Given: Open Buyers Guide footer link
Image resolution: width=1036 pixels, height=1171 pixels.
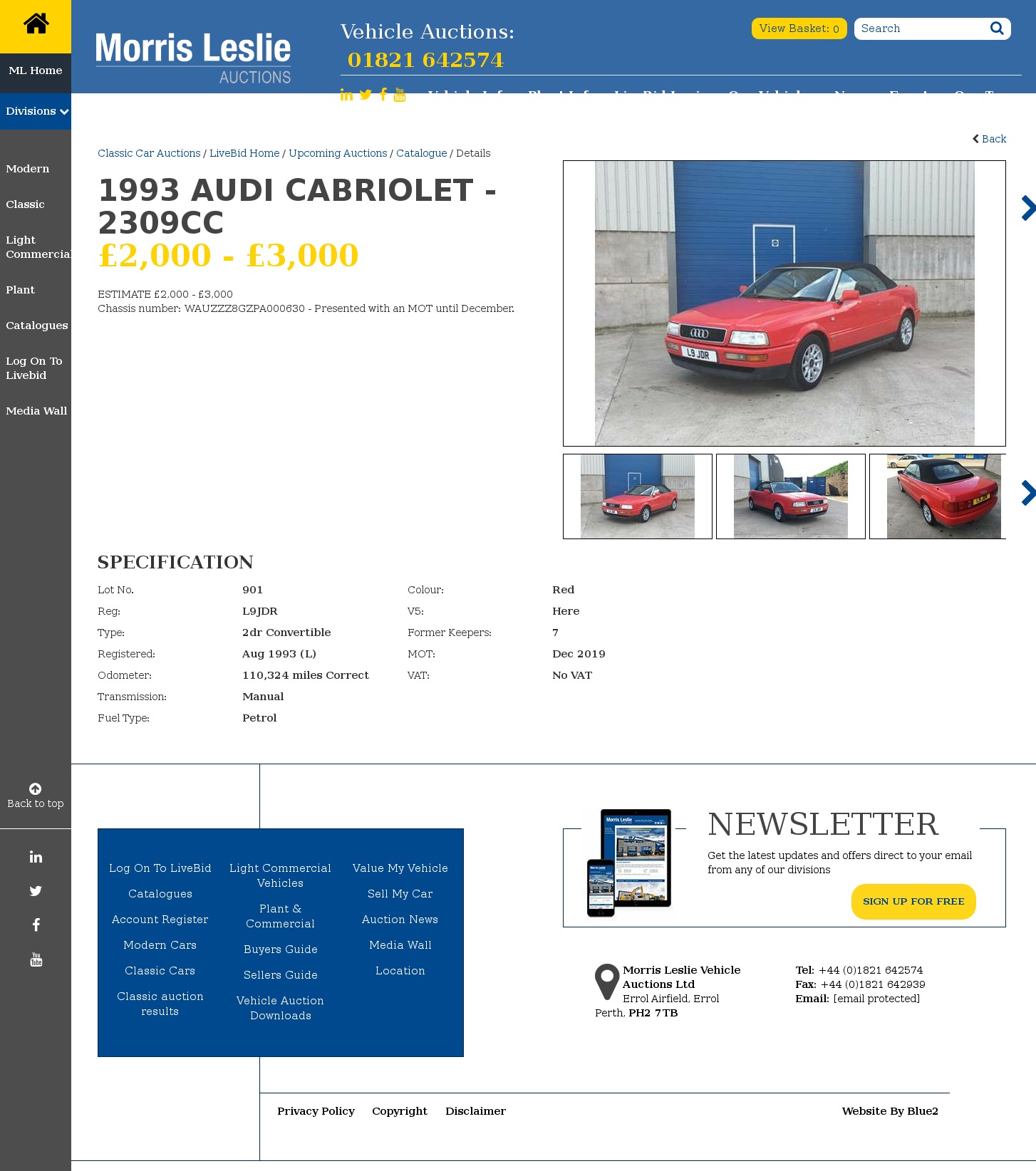Looking at the screenshot, I should pos(281,949).
